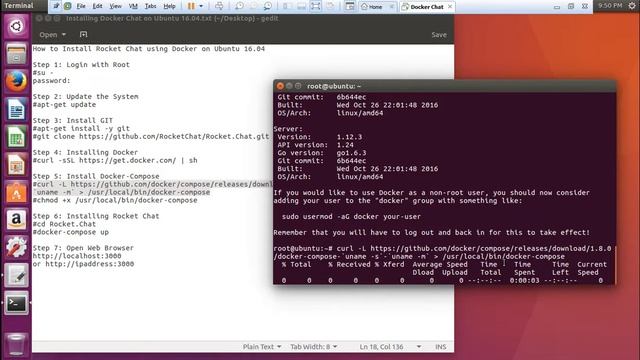Take VM snapshot toolbar icon

pyautogui.click(x=240, y=6)
